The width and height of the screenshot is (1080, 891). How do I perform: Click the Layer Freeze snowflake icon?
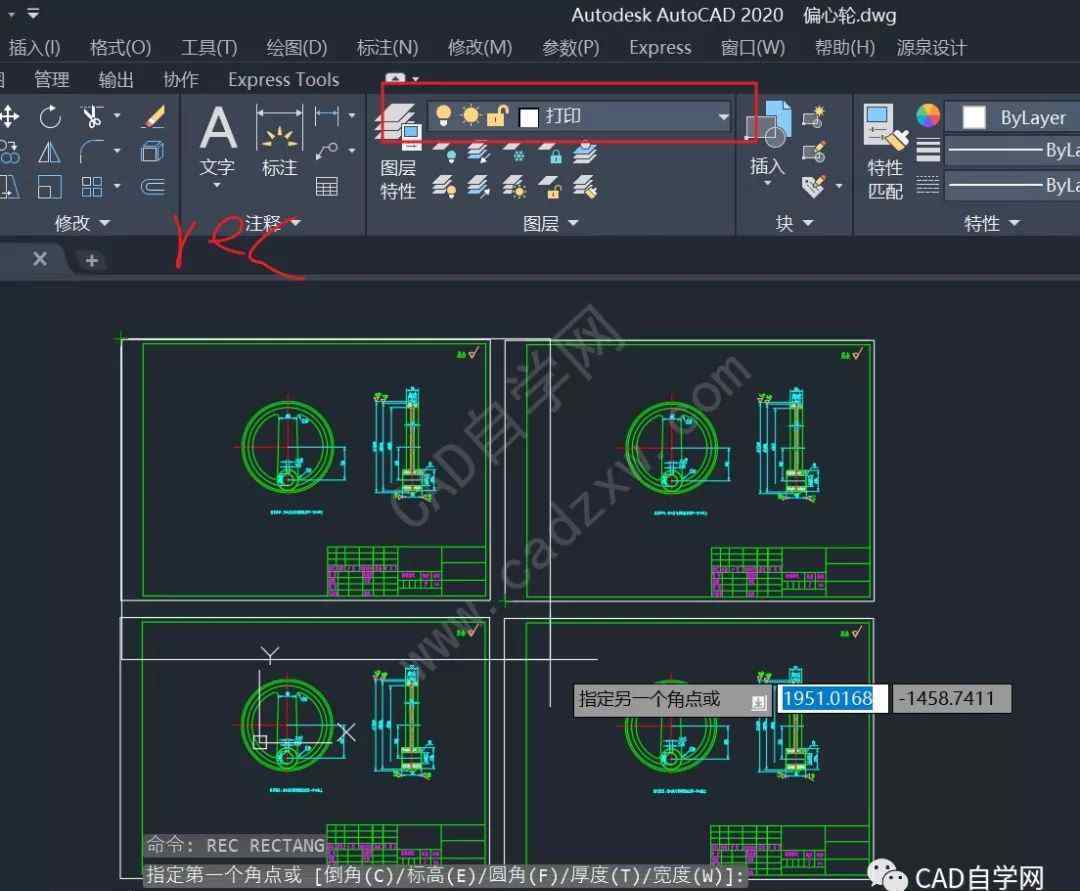[x=514, y=151]
